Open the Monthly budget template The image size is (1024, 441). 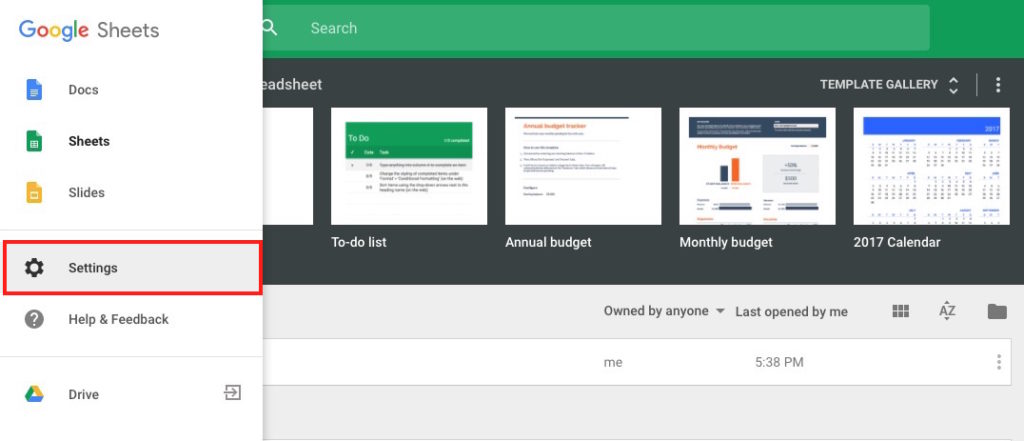758,166
